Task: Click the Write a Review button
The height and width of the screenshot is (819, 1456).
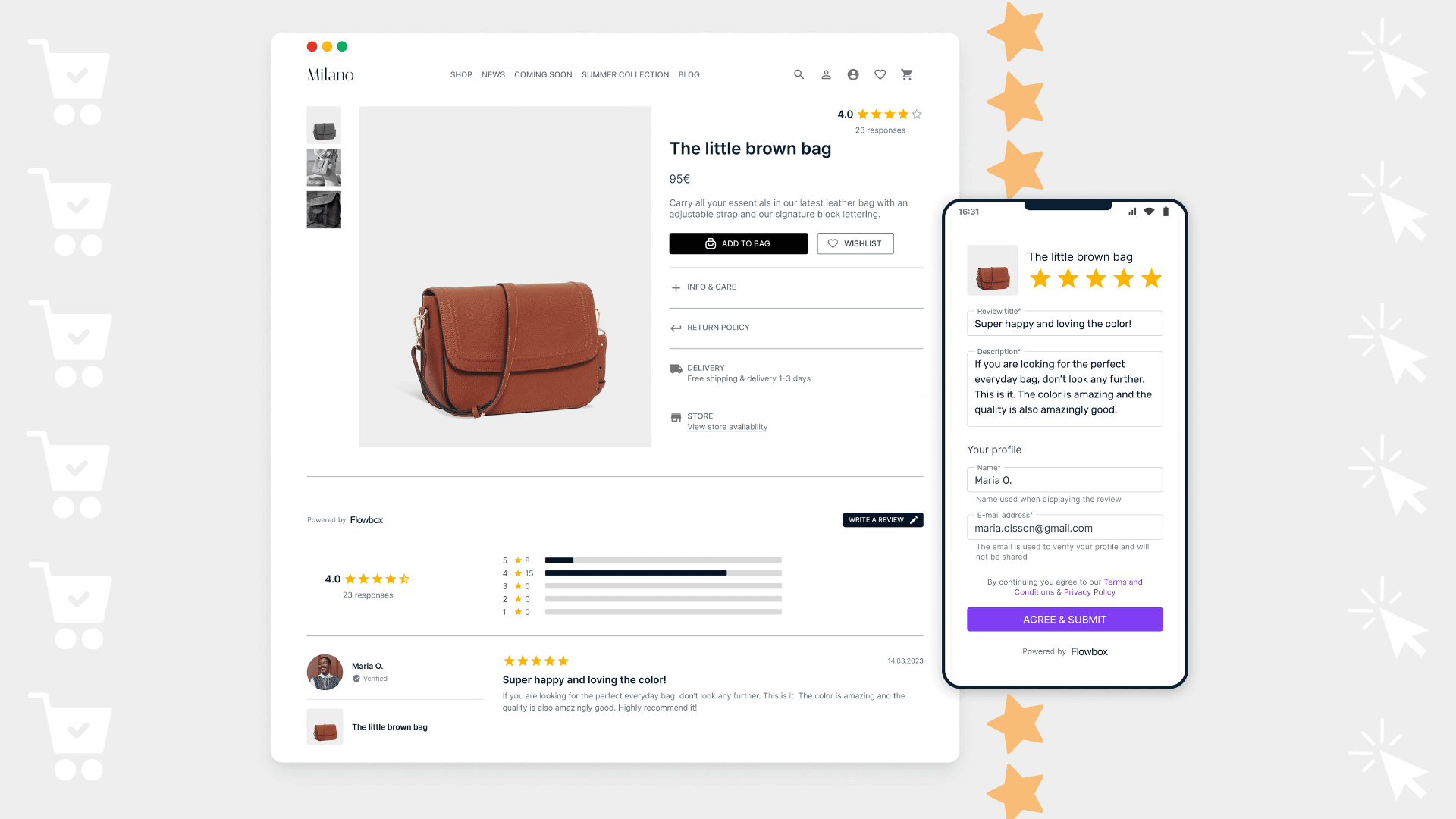Action: click(882, 519)
